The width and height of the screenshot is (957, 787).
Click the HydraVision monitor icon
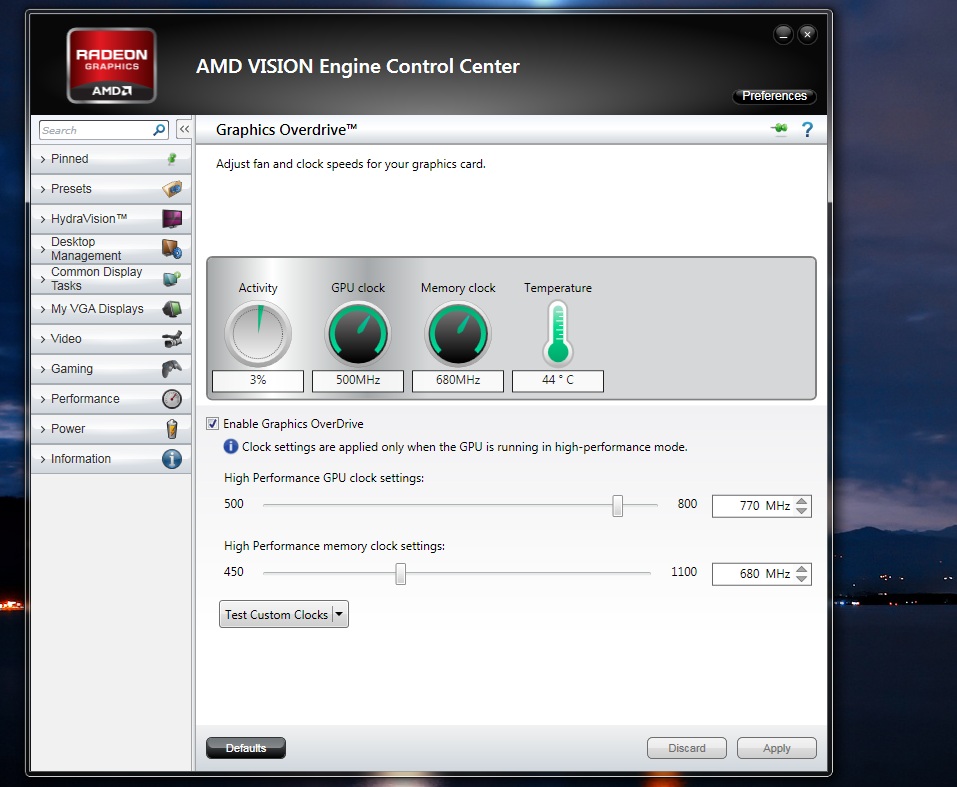(172, 219)
